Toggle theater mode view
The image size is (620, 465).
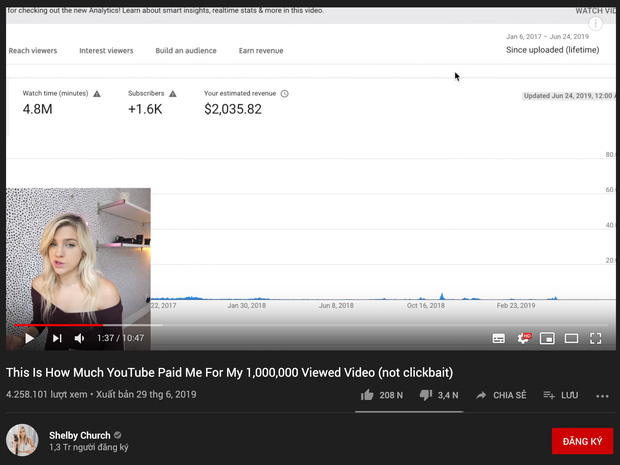click(571, 339)
